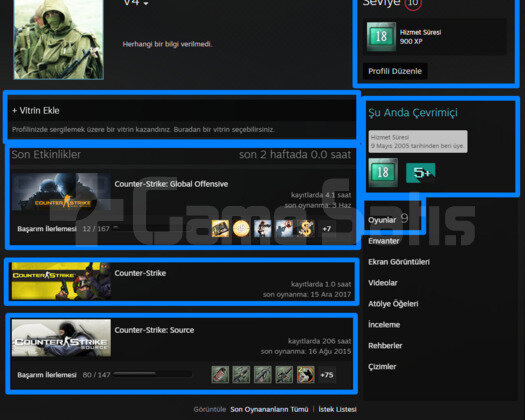The height and width of the screenshot is (420, 525).
Task: Click the dollar sign CS:GO achievement icon
Action: pos(306,229)
